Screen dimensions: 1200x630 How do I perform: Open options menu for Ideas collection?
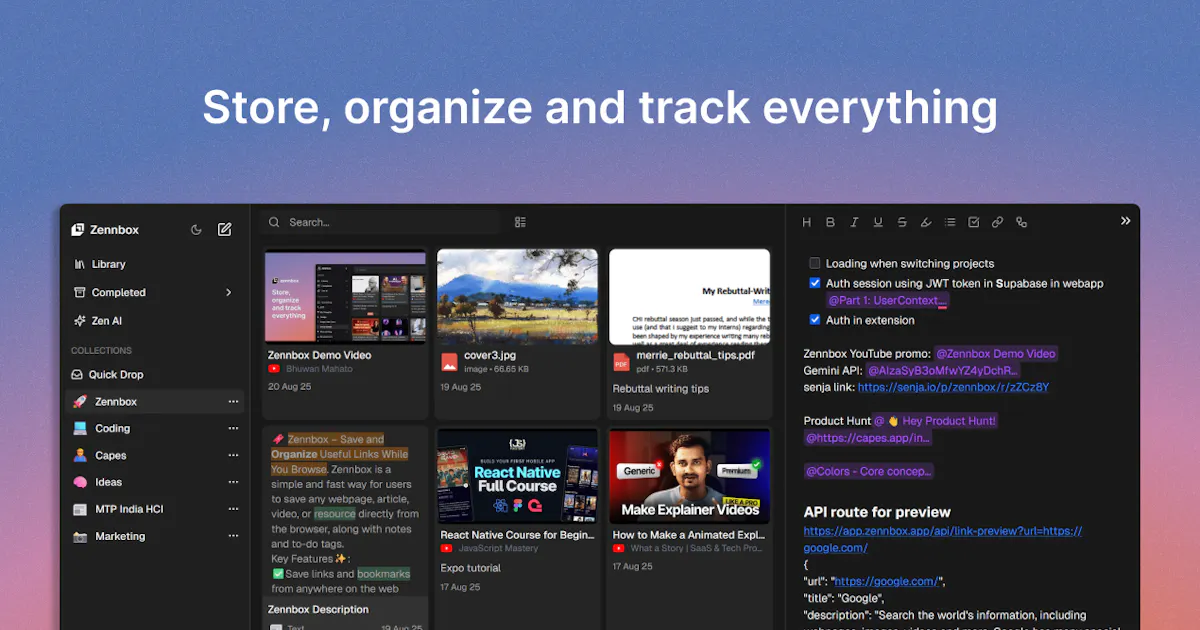pos(233,482)
